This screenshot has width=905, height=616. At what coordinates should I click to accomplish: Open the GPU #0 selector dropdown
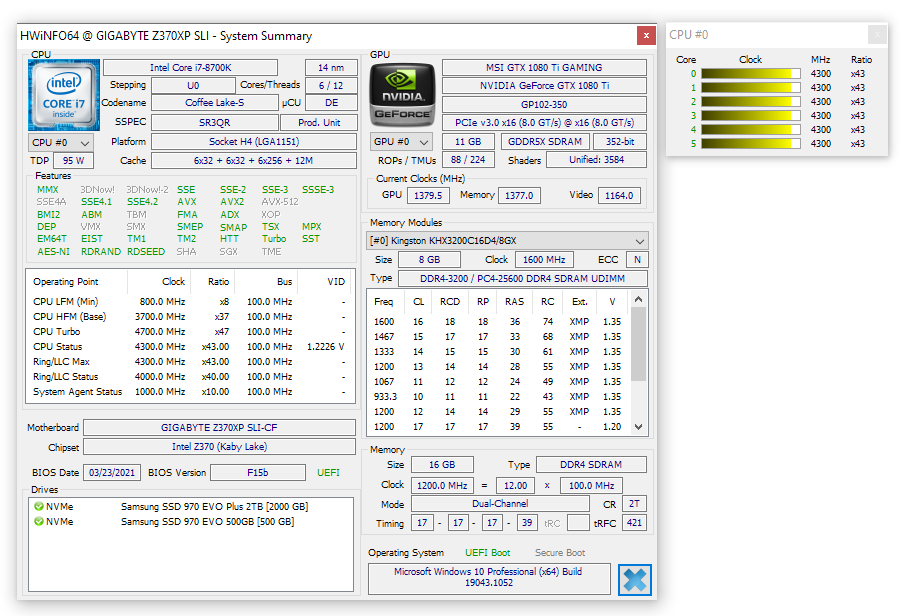[x=401, y=141]
